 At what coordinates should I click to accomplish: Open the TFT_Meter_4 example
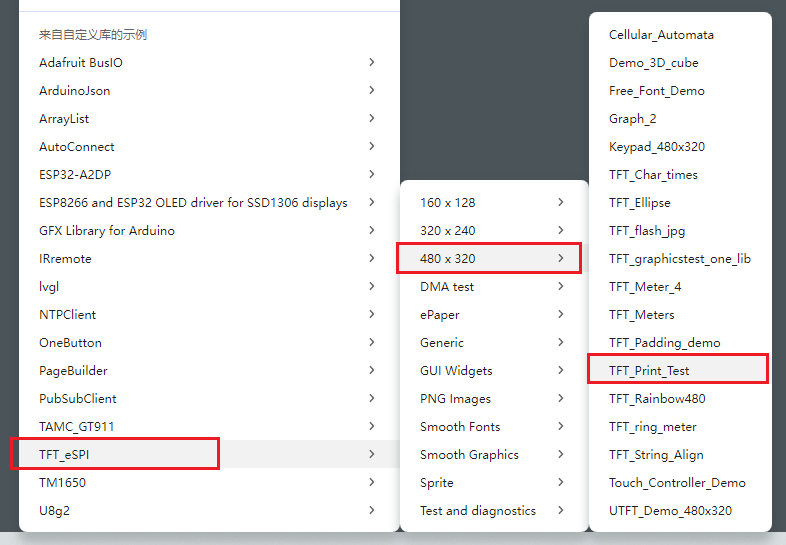tap(680, 287)
